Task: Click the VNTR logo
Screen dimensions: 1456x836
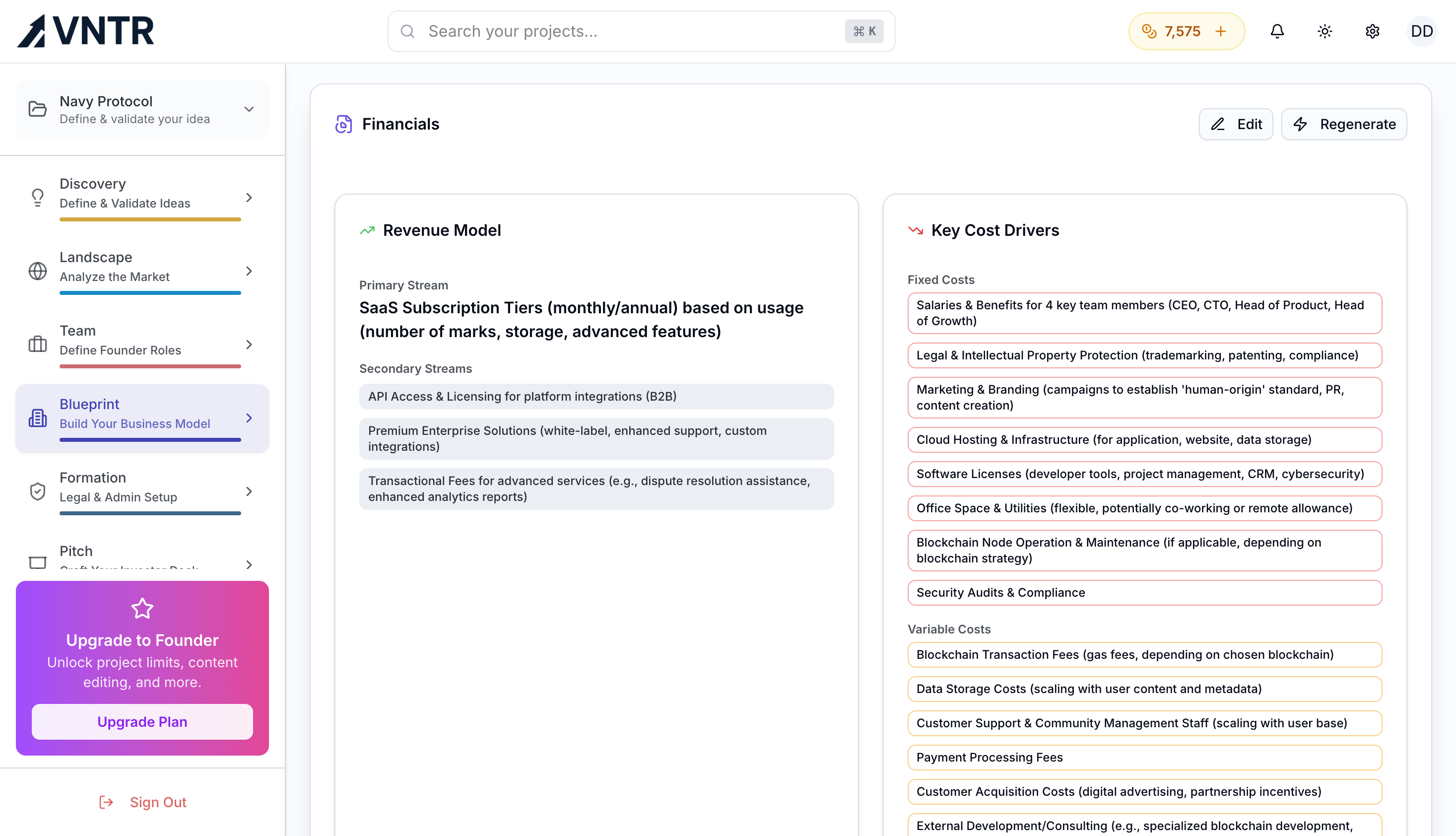Action: [x=86, y=31]
